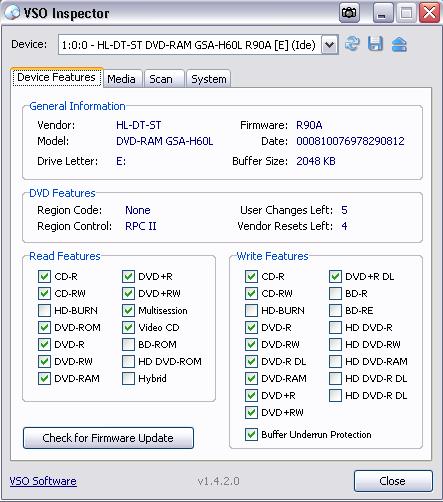443x502 pixels.
Task: Click the camera screenshot icon in title bar
Action: click(349, 13)
